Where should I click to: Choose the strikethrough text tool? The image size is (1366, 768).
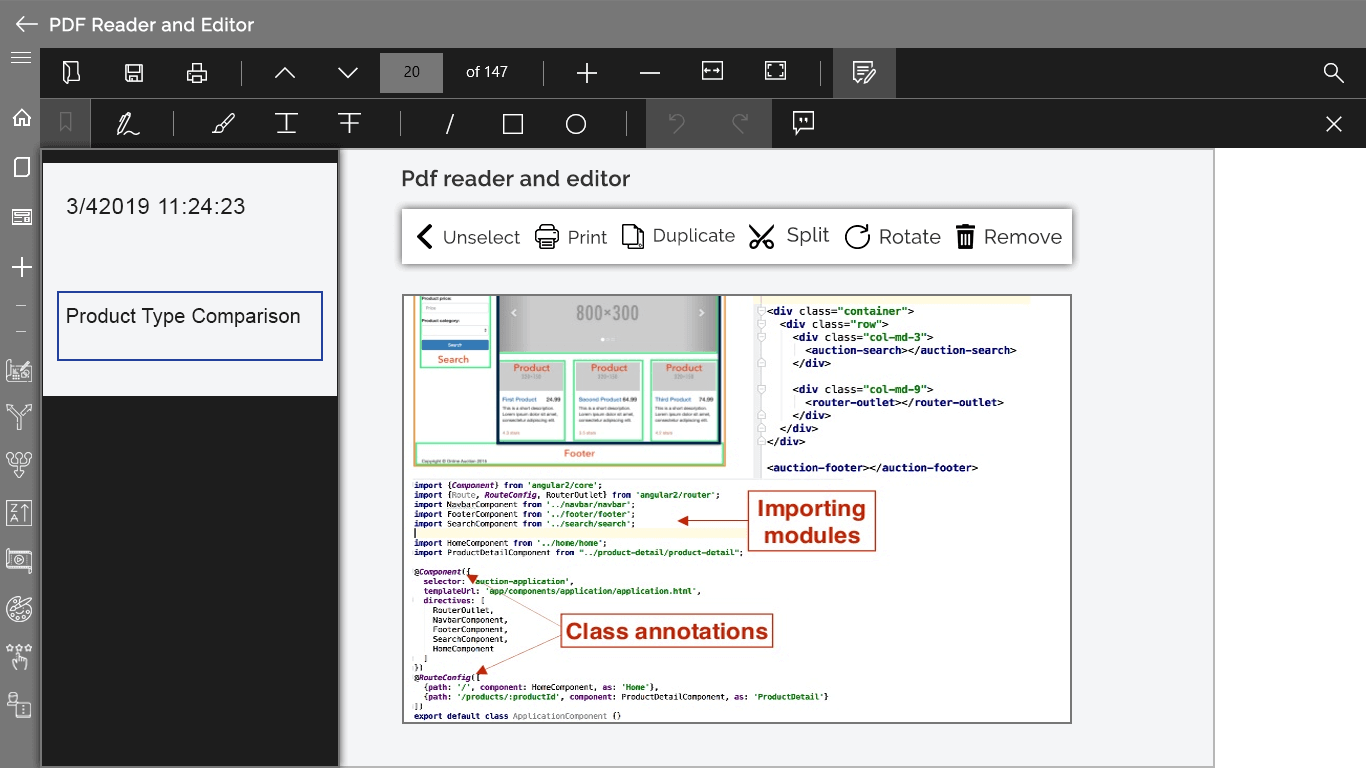pos(349,123)
